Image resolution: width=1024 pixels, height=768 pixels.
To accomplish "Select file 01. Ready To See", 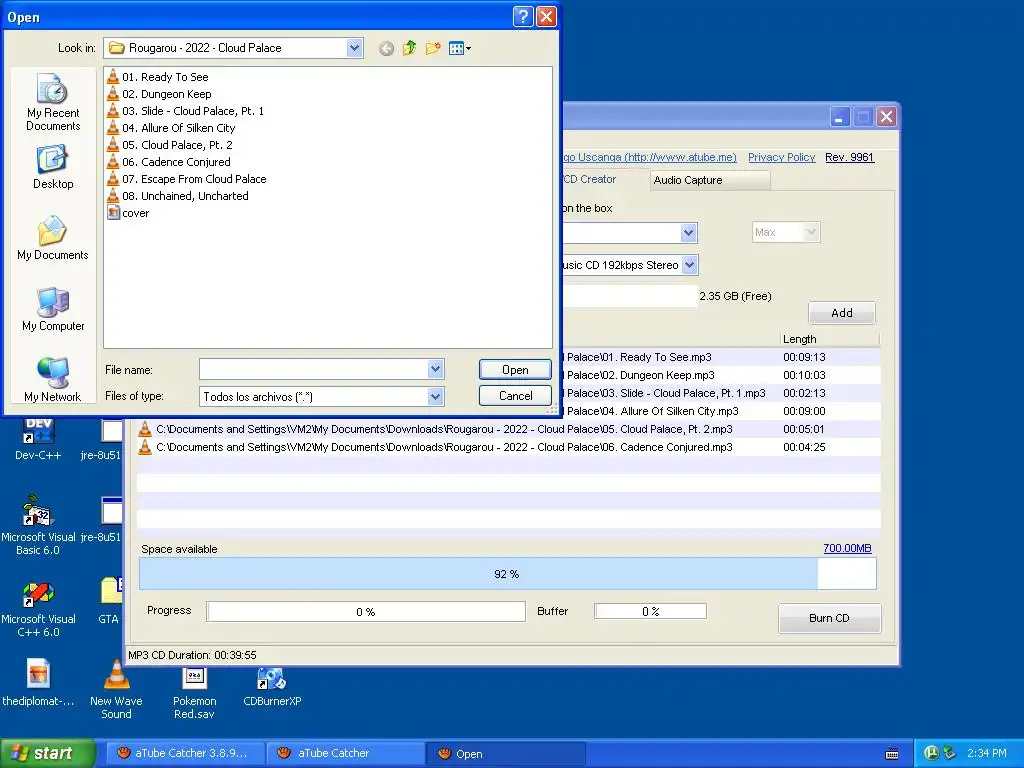I will 157,77.
